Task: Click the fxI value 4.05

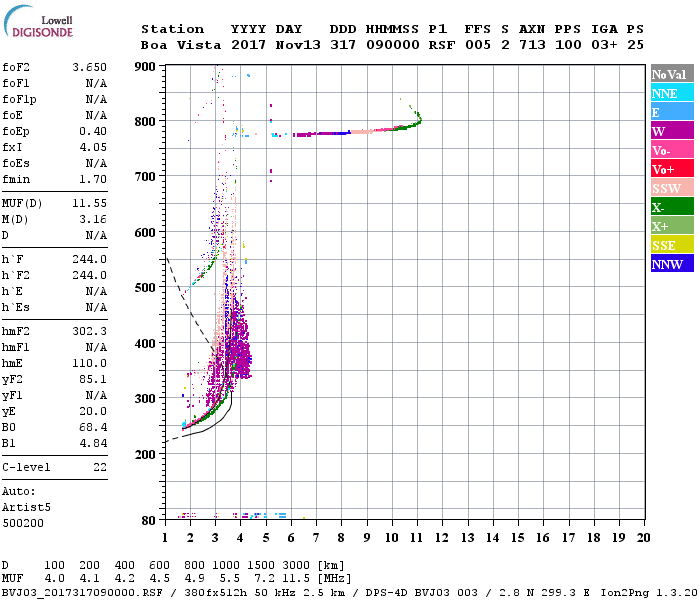Action: tap(93, 147)
